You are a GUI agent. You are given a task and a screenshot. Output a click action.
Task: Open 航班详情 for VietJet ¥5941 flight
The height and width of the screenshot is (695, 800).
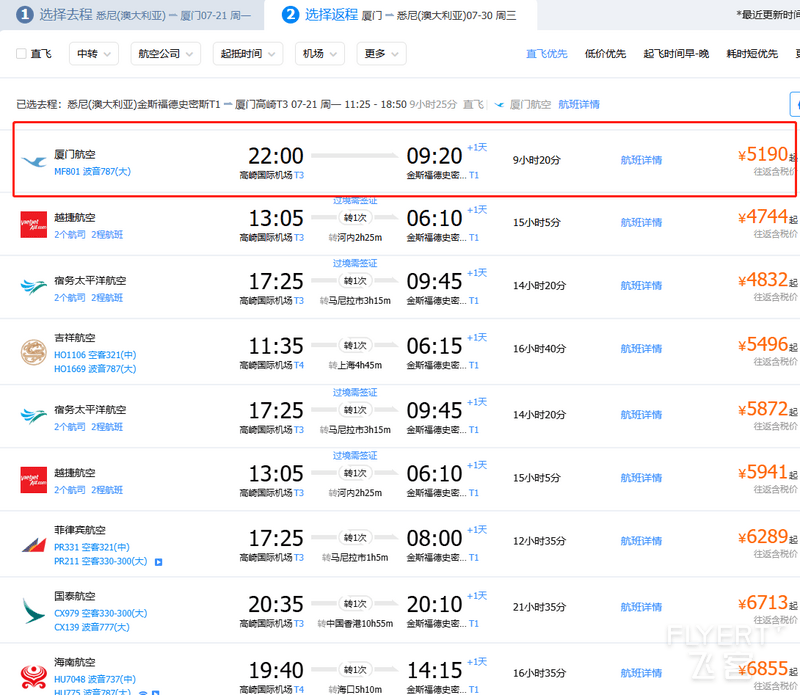[x=641, y=478]
